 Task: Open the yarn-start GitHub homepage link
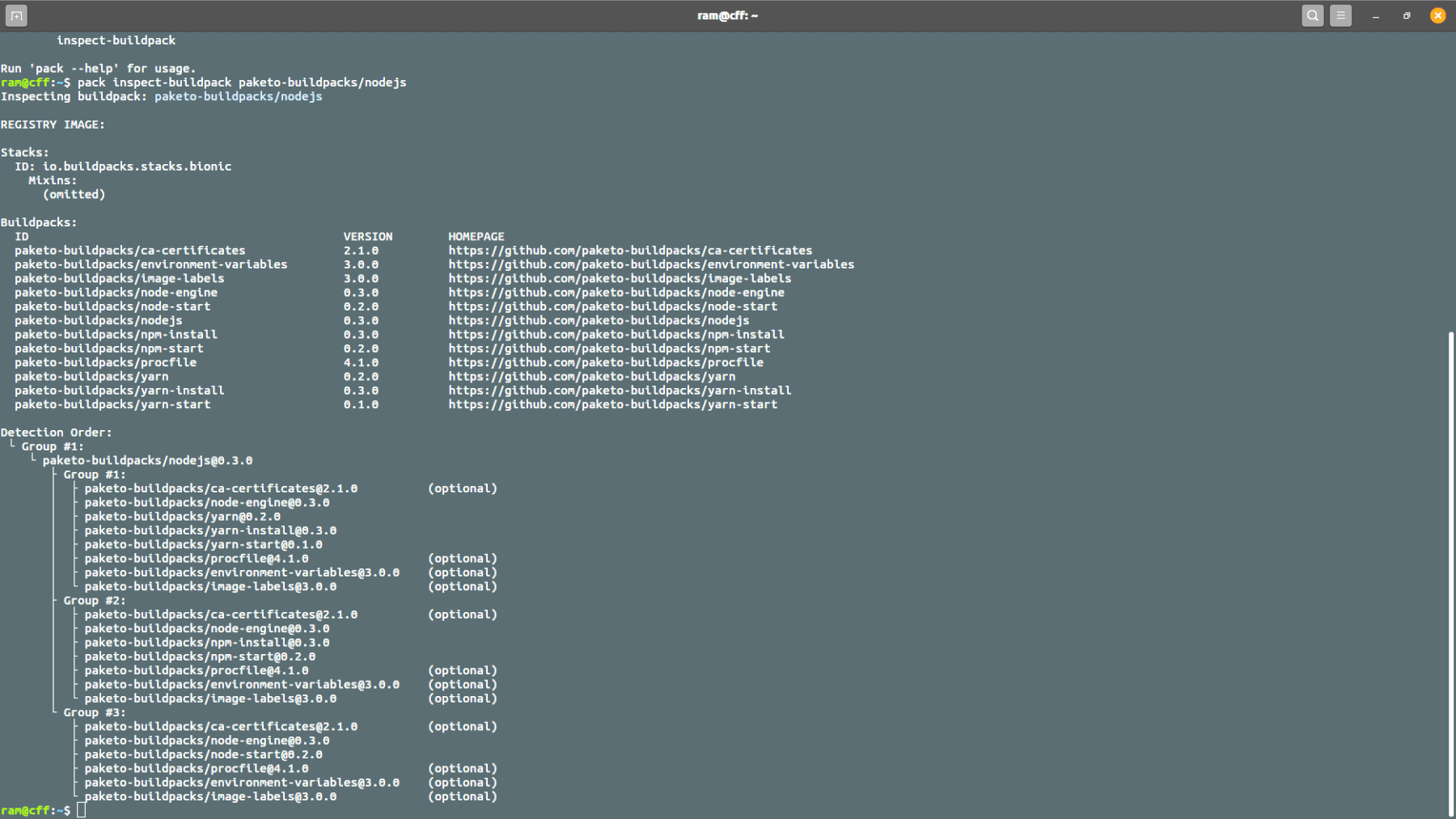pos(613,404)
